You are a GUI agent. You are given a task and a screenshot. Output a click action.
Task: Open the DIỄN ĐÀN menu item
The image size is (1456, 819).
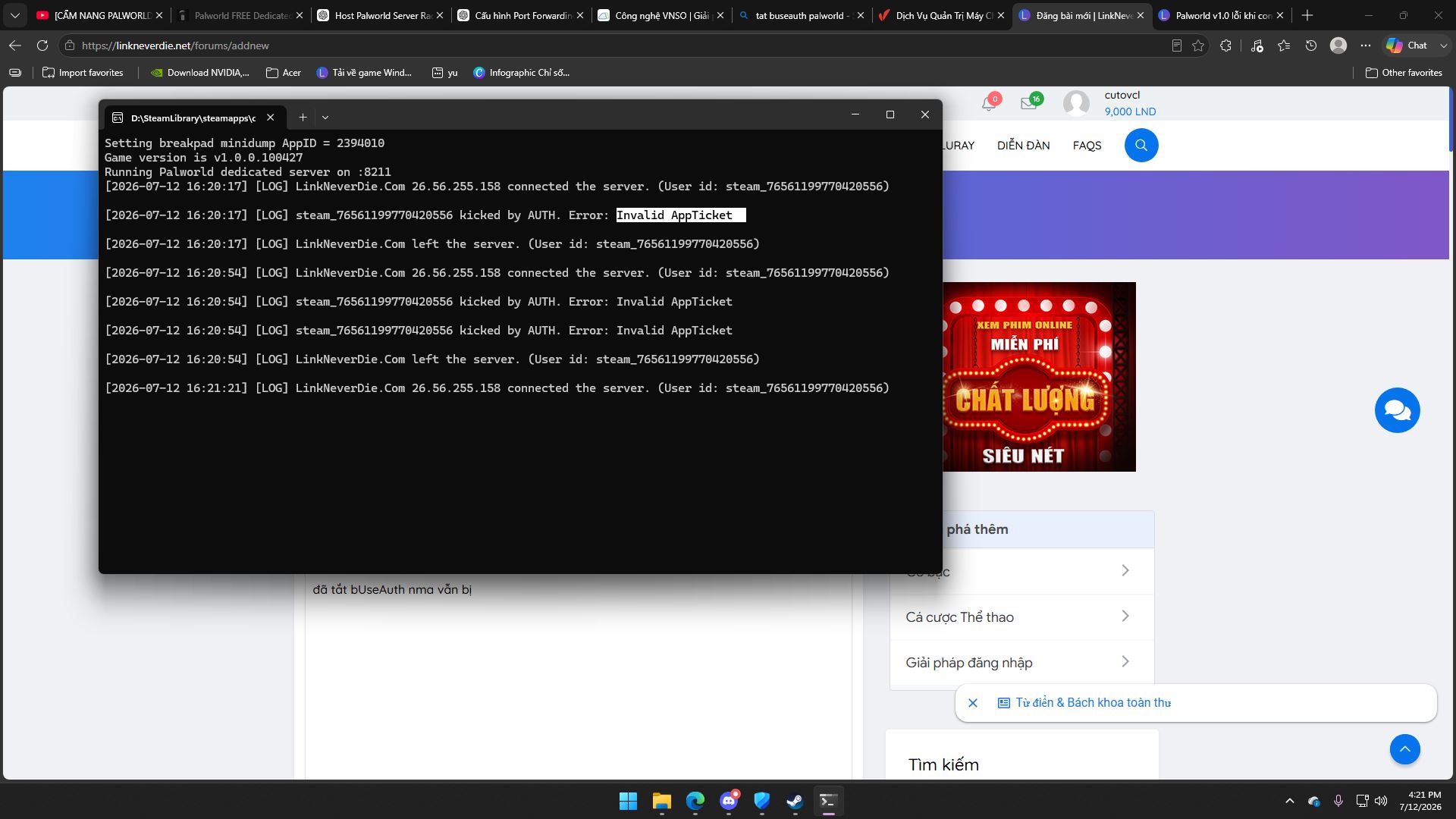1023,146
